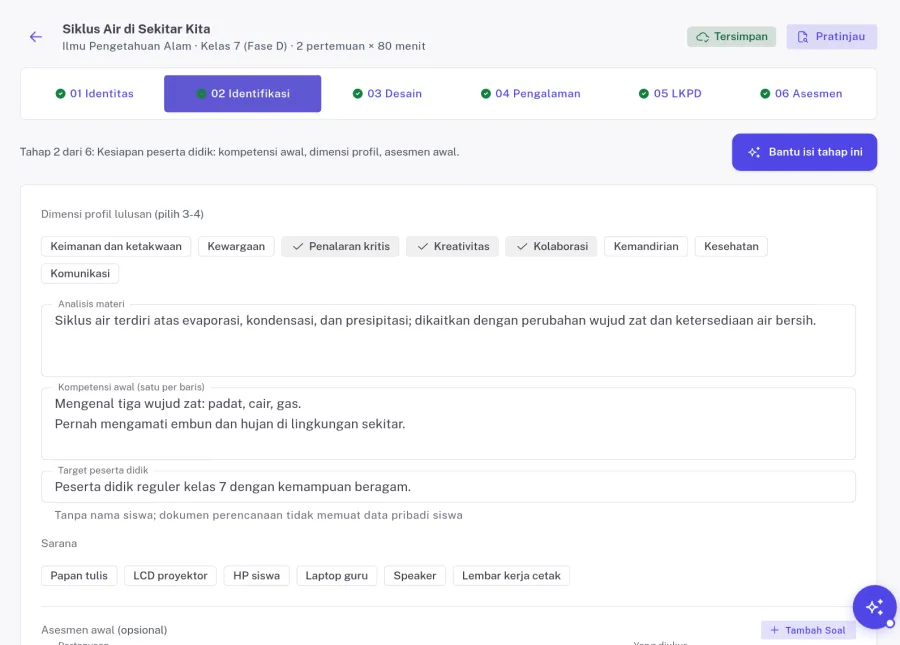Viewport: 900px width, 645px height.
Task: Click the floating AI sparkle assistant button
Action: pos(874,607)
